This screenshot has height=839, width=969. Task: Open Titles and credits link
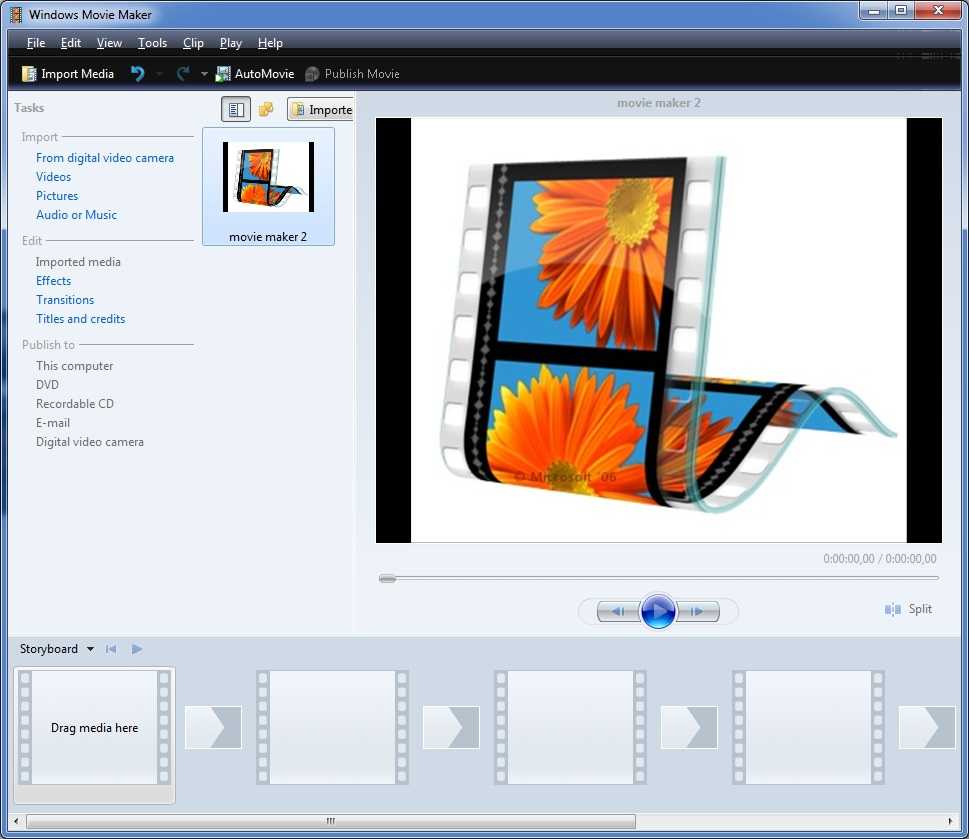point(80,319)
